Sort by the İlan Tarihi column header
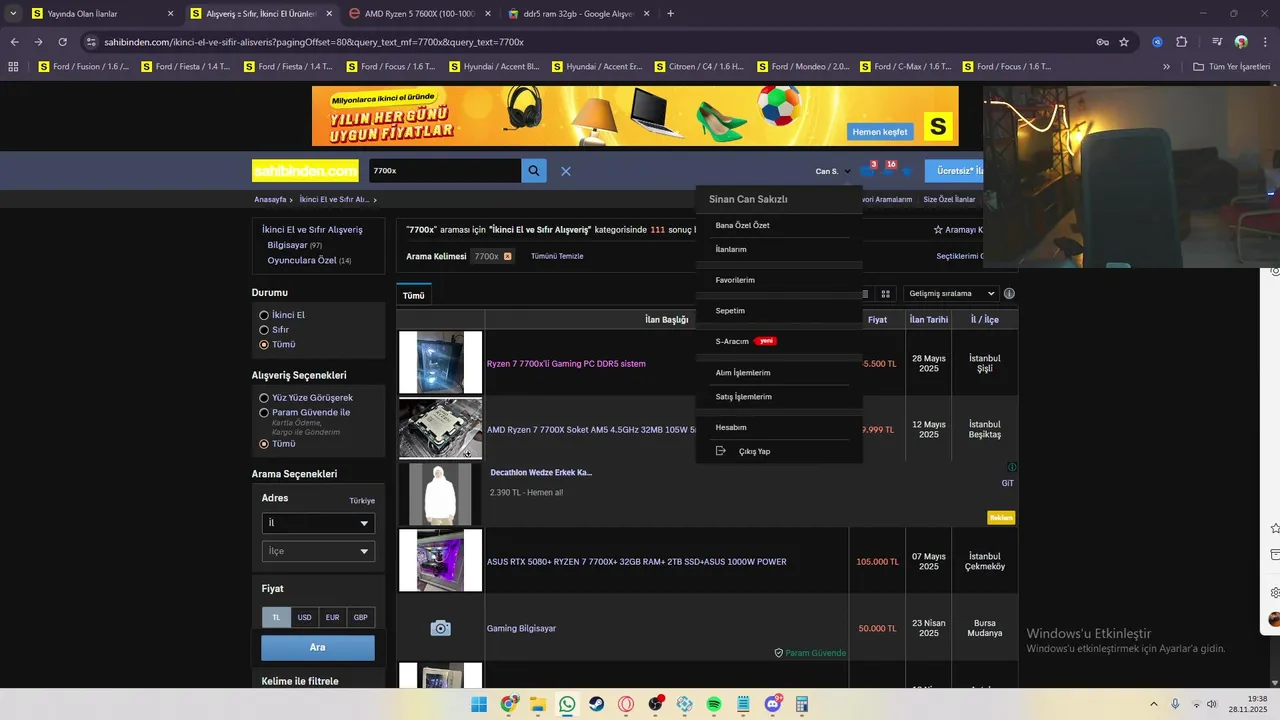 (929, 320)
